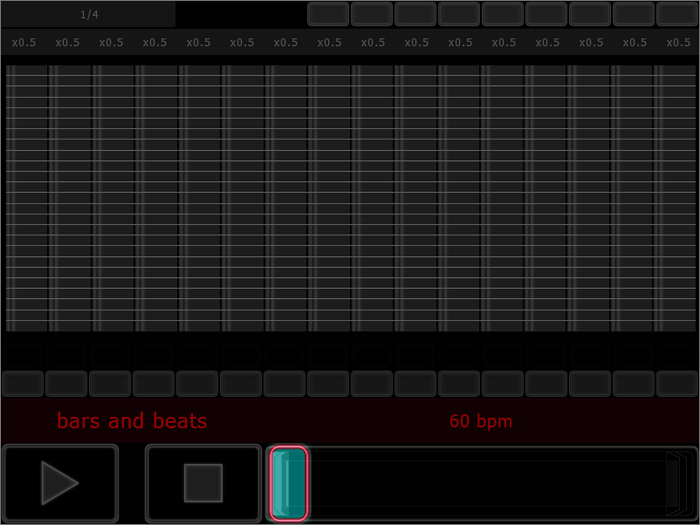Start playback with the play triangle button
The width and height of the screenshot is (700, 525).
60,483
